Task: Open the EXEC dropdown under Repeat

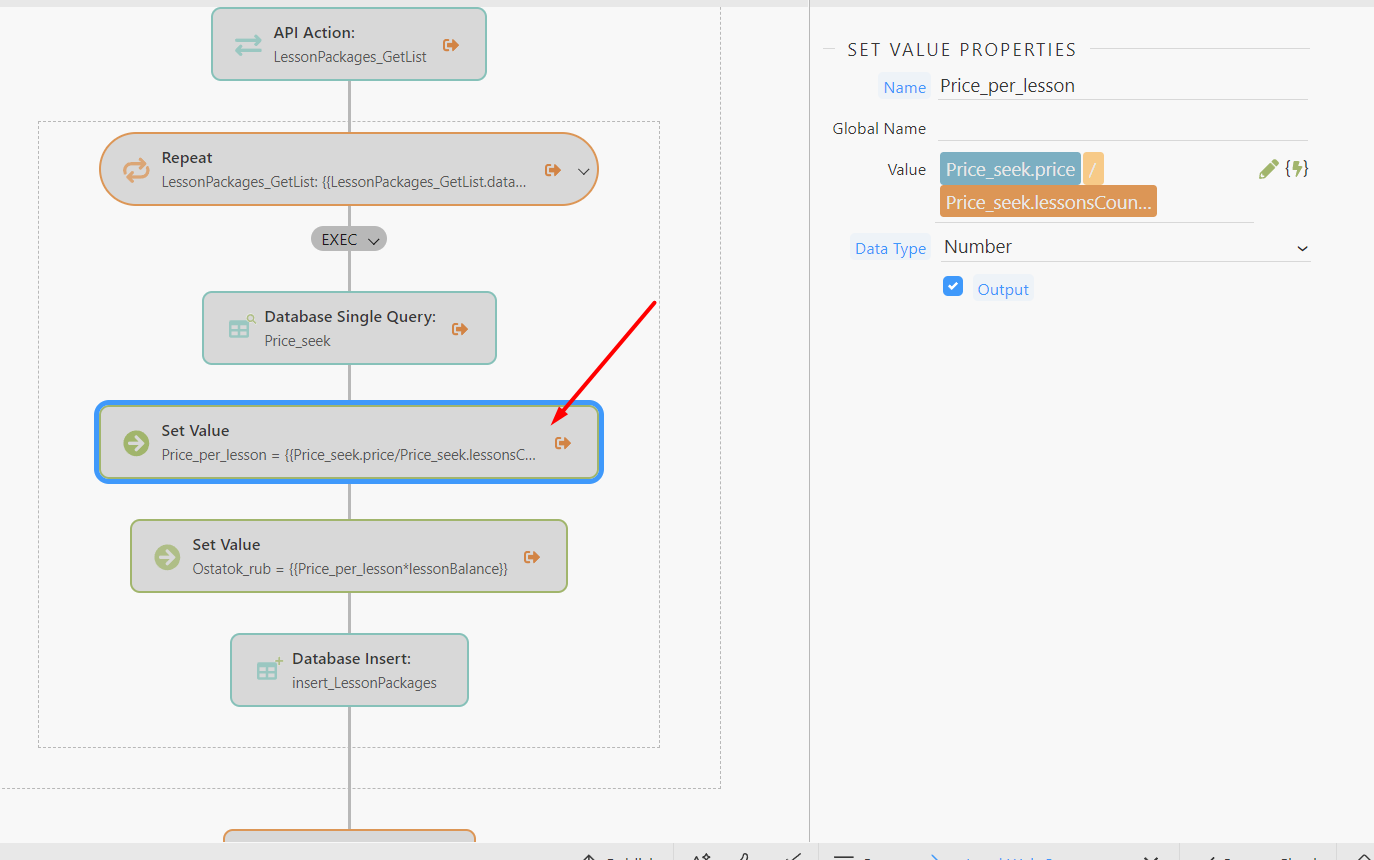Action: (349, 239)
